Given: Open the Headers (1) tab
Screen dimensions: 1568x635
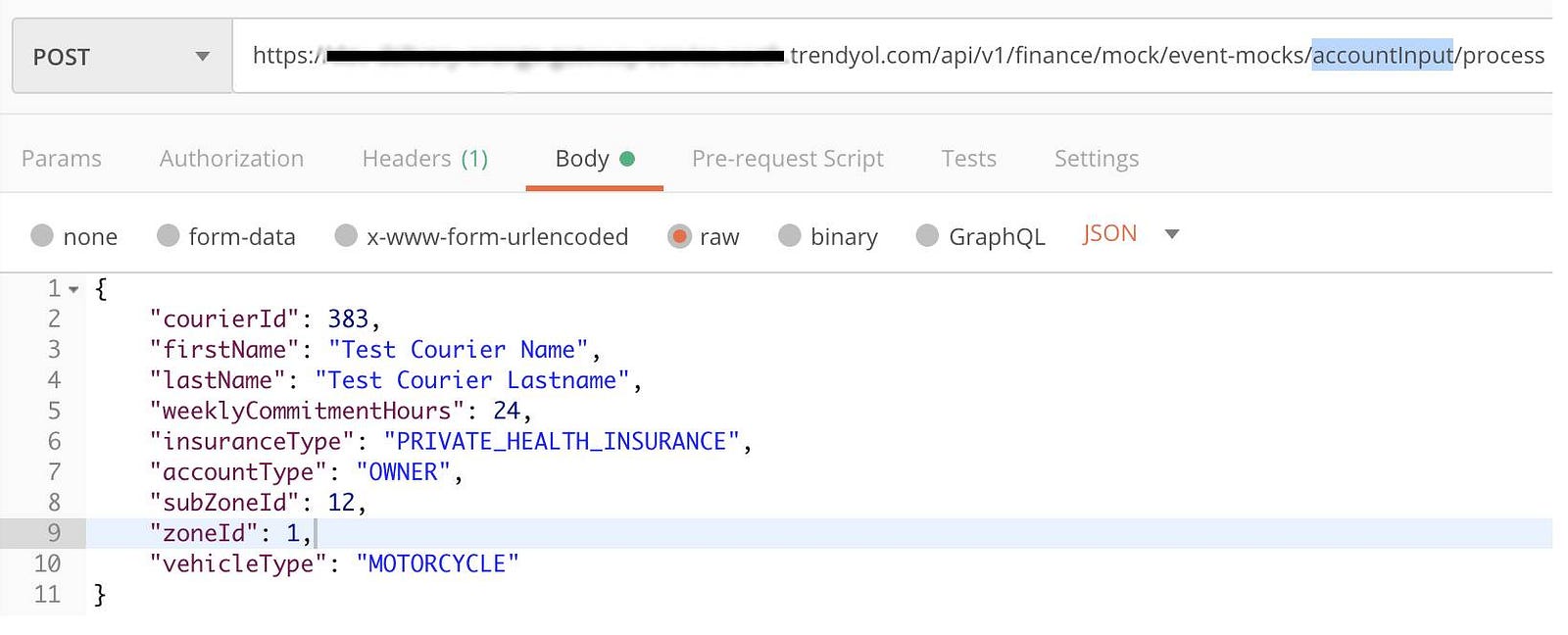Looking at the screenshot, I should click(425, 159).
